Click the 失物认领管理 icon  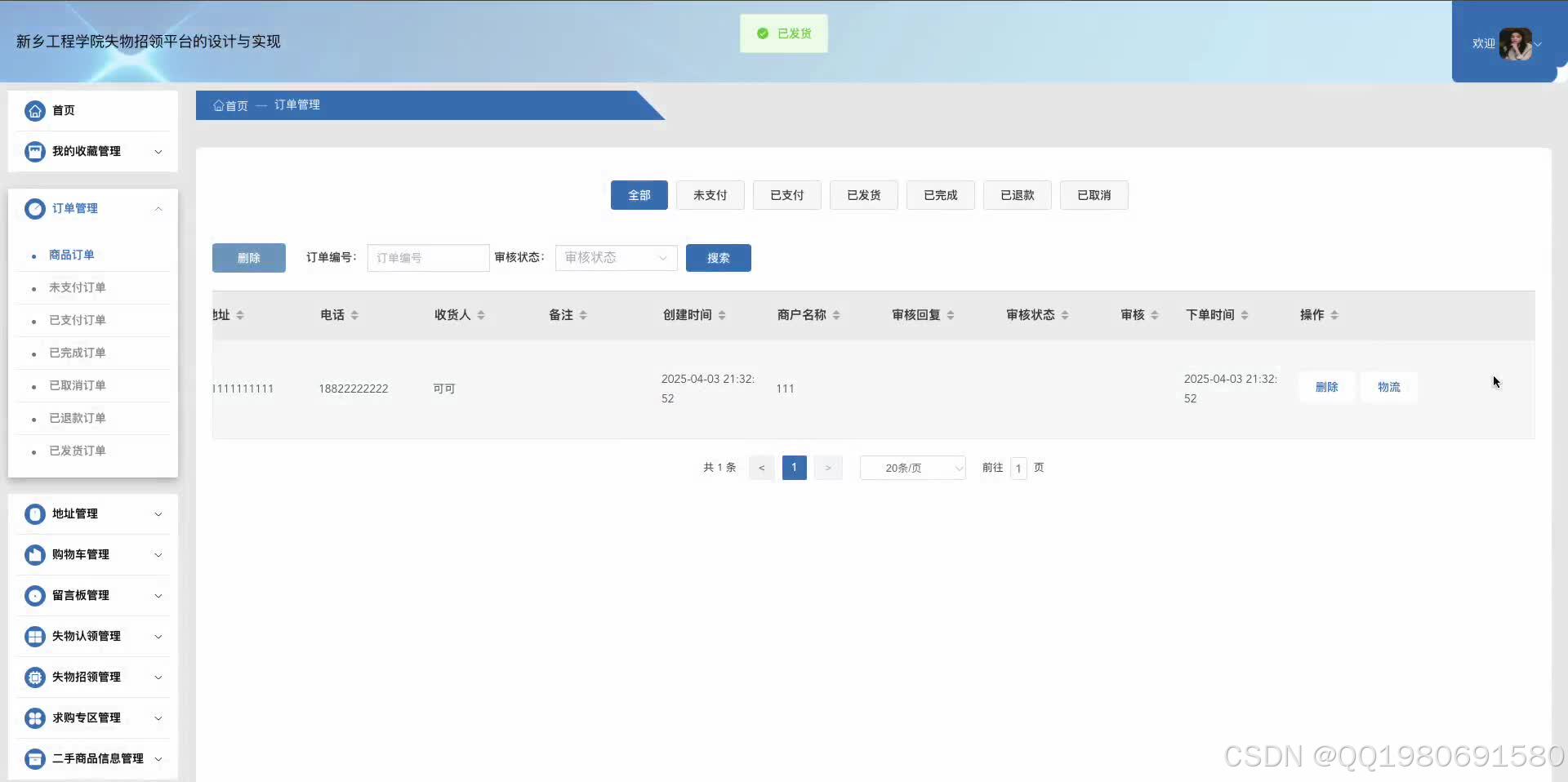click(x=34, y=636)
